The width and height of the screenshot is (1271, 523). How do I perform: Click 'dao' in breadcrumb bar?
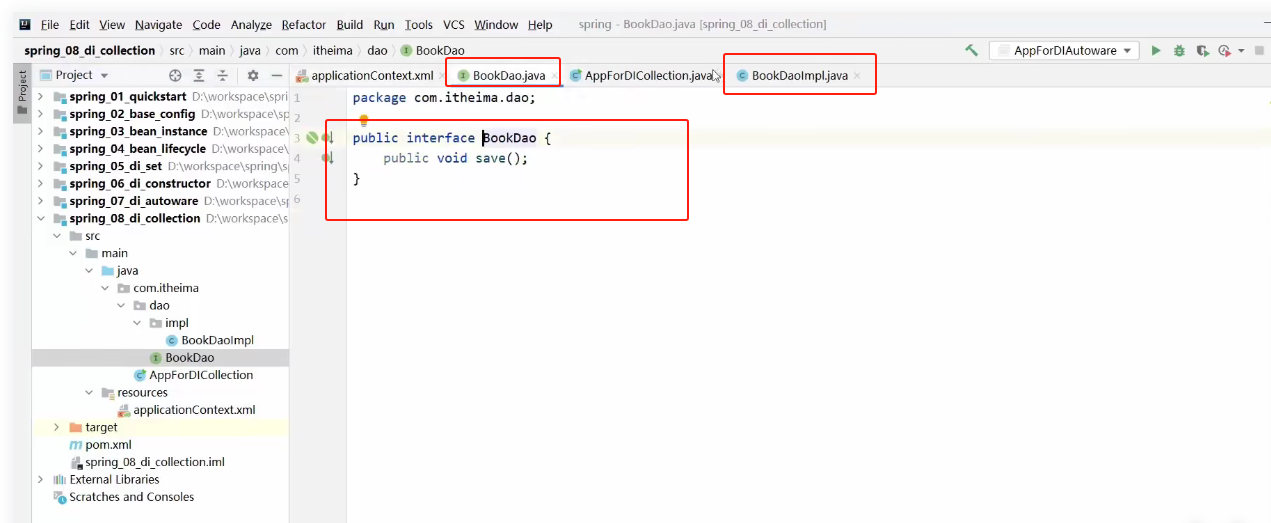pos(377,50)
